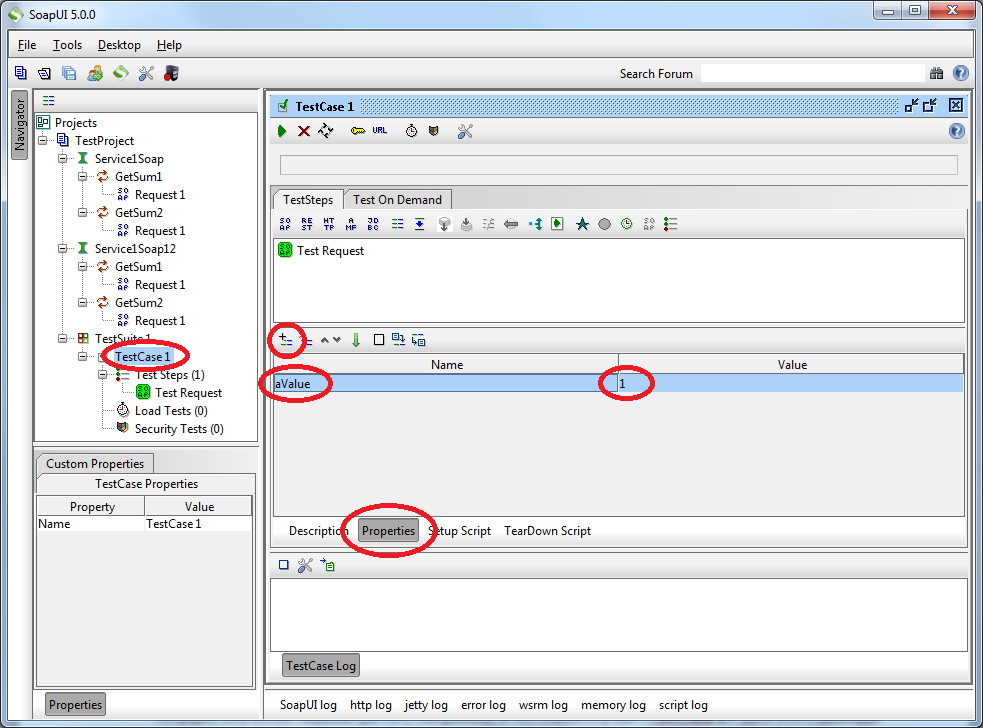Collapse TestSuite 1 tree node

point(63,338)
